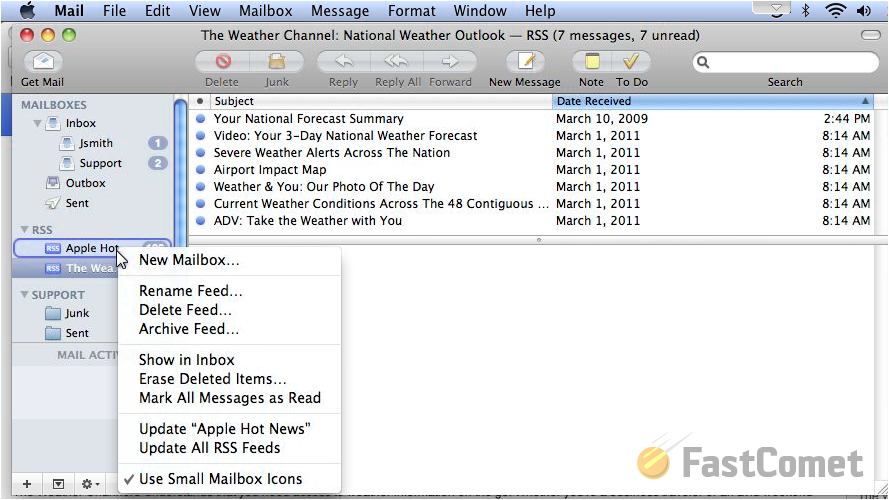Open the Mailbox menu in menu bar
The image size is (889, 500).
265,11
